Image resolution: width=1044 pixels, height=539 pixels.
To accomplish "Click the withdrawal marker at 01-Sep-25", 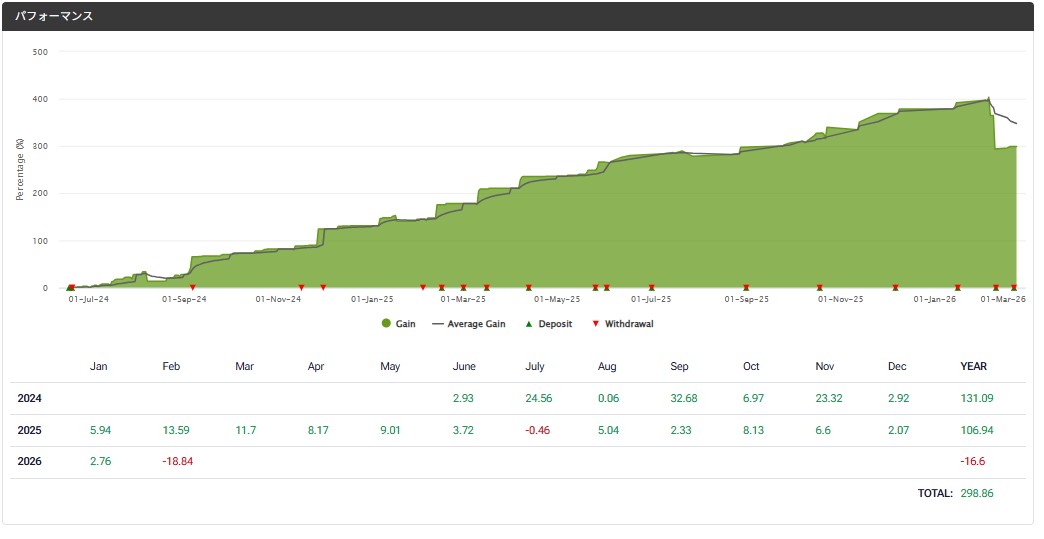I will tap(746, 287).
